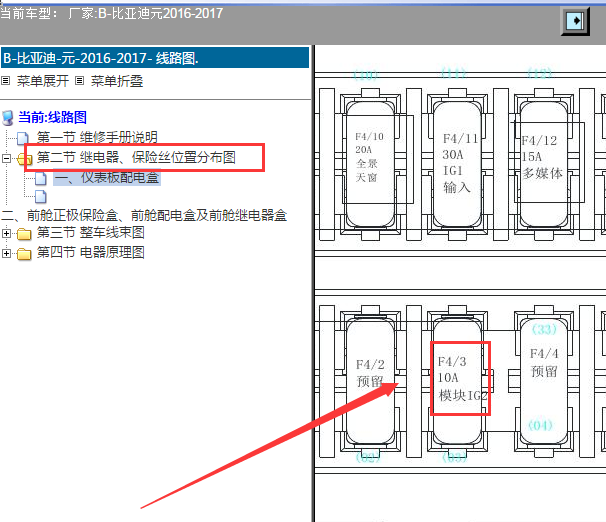Click document icon above 二、前舱正极保险盒
606x522 pixels.
(41, 197)
